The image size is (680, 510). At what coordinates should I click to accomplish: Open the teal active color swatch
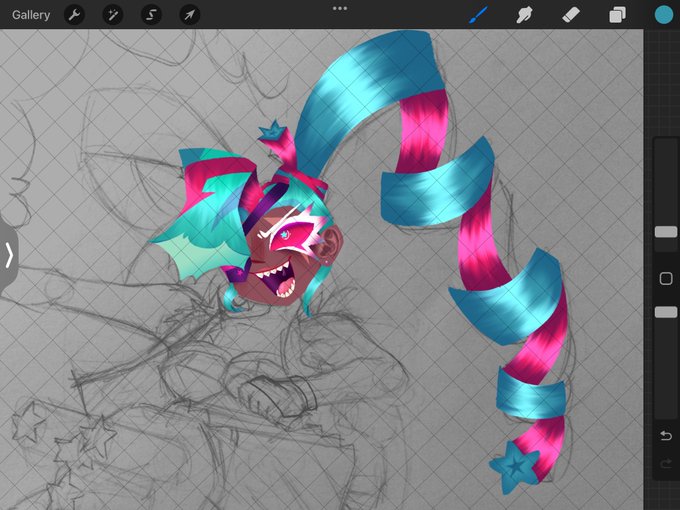pyautogui.click(x=664, y=15)
